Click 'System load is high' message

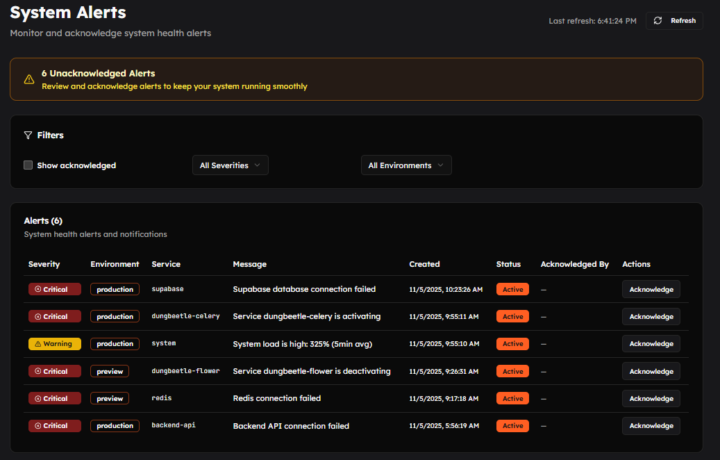coord(303,344)
